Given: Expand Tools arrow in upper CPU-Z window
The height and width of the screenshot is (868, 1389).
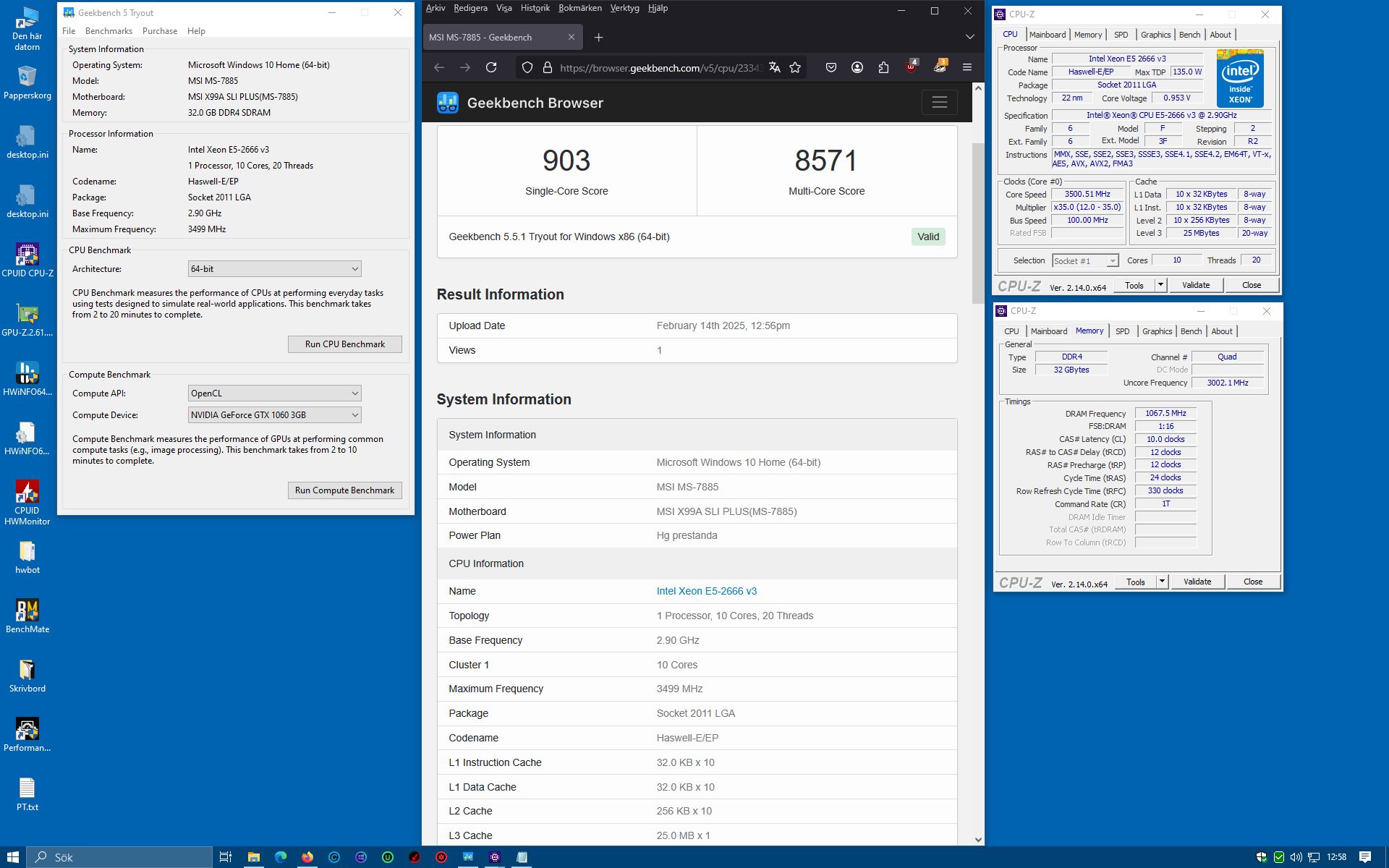Looking at the screenshot, I should click(x=1160, y=285).
